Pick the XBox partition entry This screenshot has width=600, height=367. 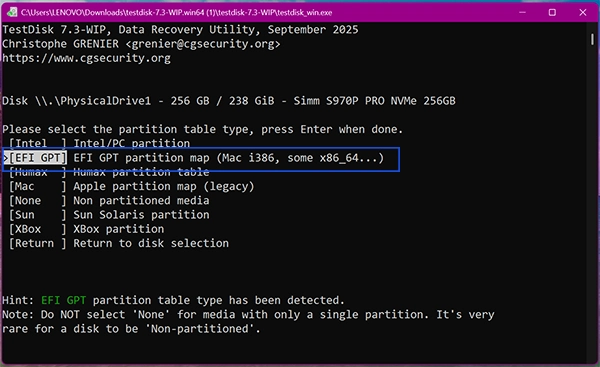86,229
